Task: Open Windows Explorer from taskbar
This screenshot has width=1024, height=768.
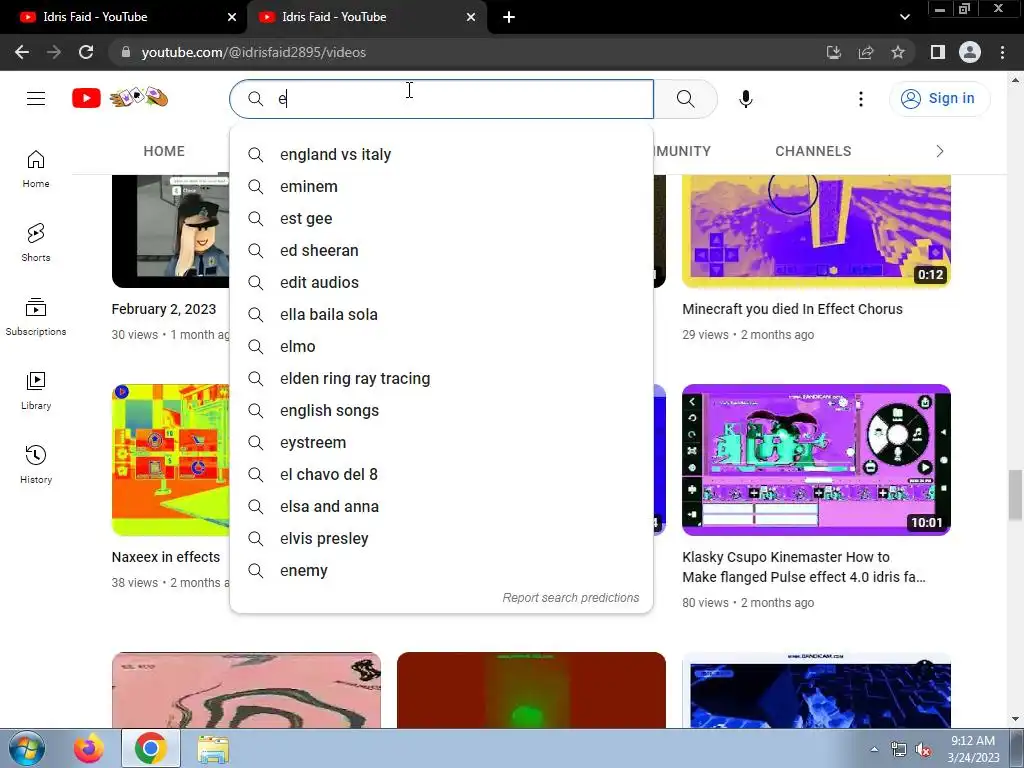Action: pos(213,750)
